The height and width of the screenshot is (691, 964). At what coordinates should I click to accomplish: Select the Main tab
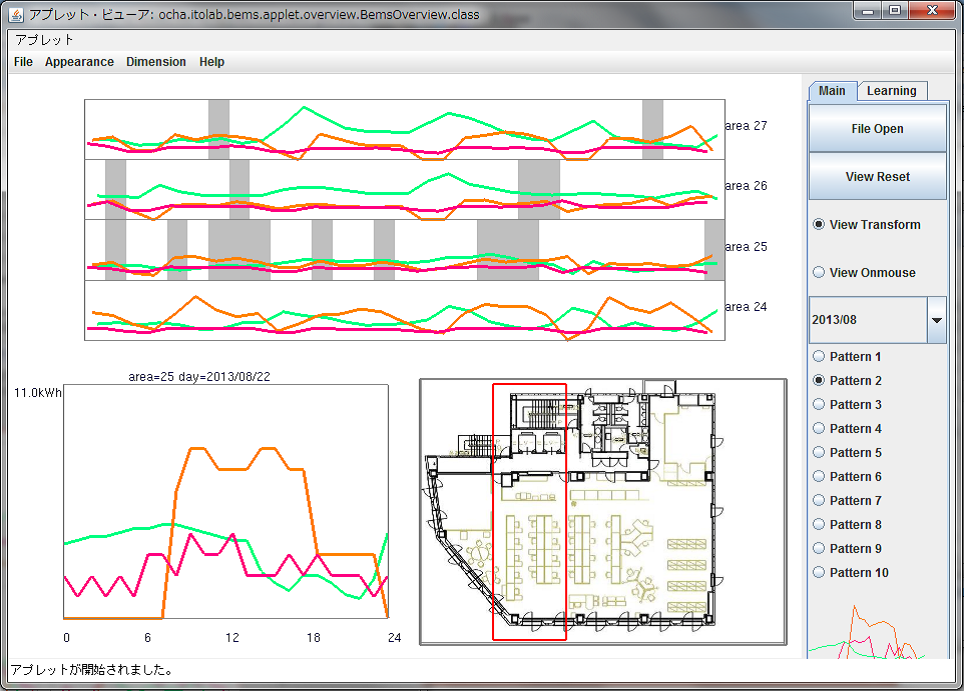pyautogui.click(x=832, y=91)
